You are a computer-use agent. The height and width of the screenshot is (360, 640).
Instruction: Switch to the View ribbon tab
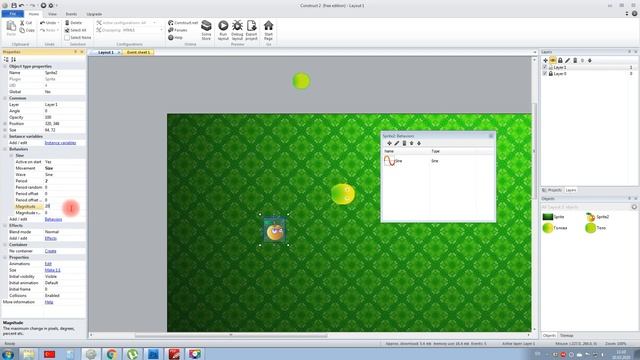[x=52, y=14]
